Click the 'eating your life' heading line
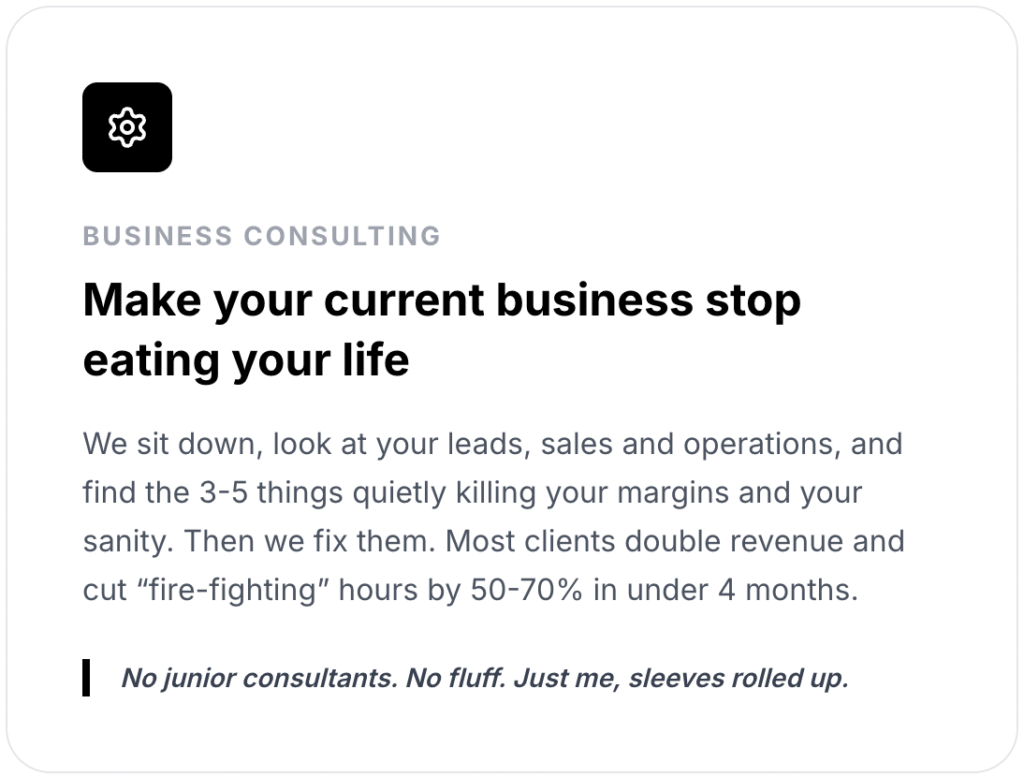This screenshot has height=777, width=1024. pyautogui.click(x=246, y=360)
